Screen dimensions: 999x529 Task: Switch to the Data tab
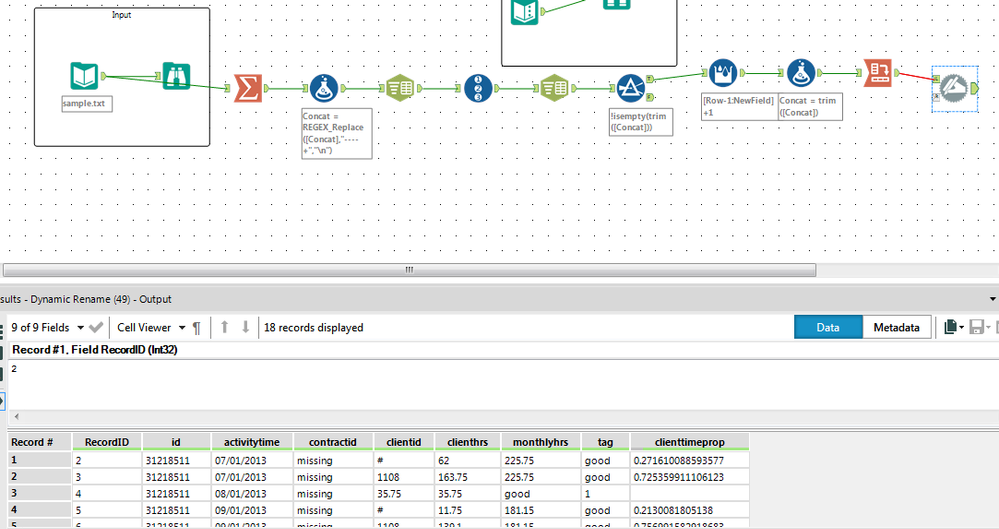coord(828,328)
